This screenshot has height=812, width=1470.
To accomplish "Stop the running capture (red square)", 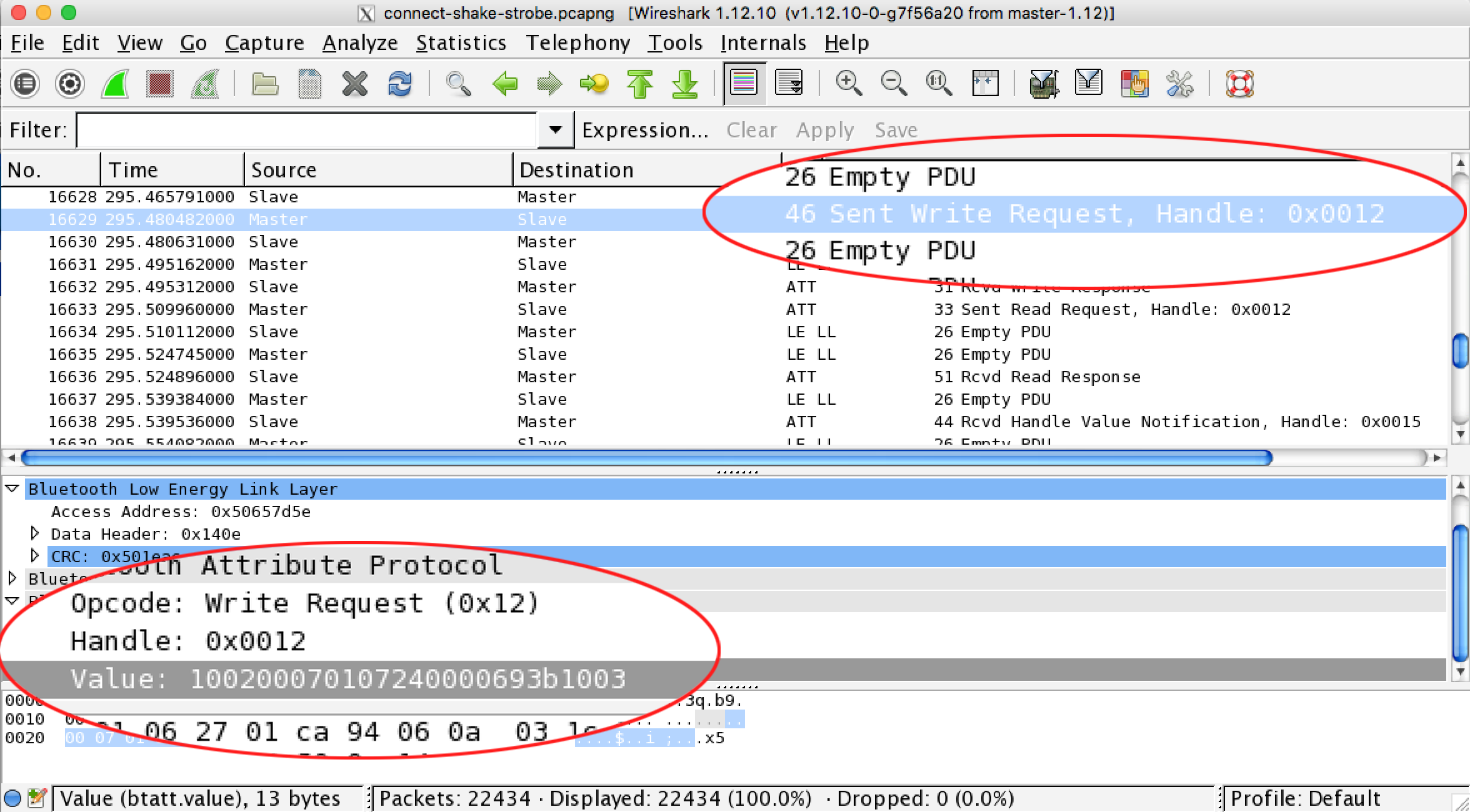I will (160, 84).
